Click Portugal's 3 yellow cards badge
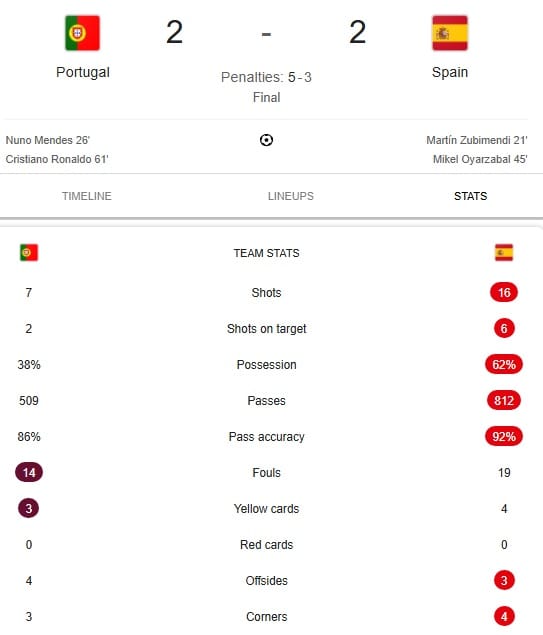The image size is (543, 635). pos(29,508)
